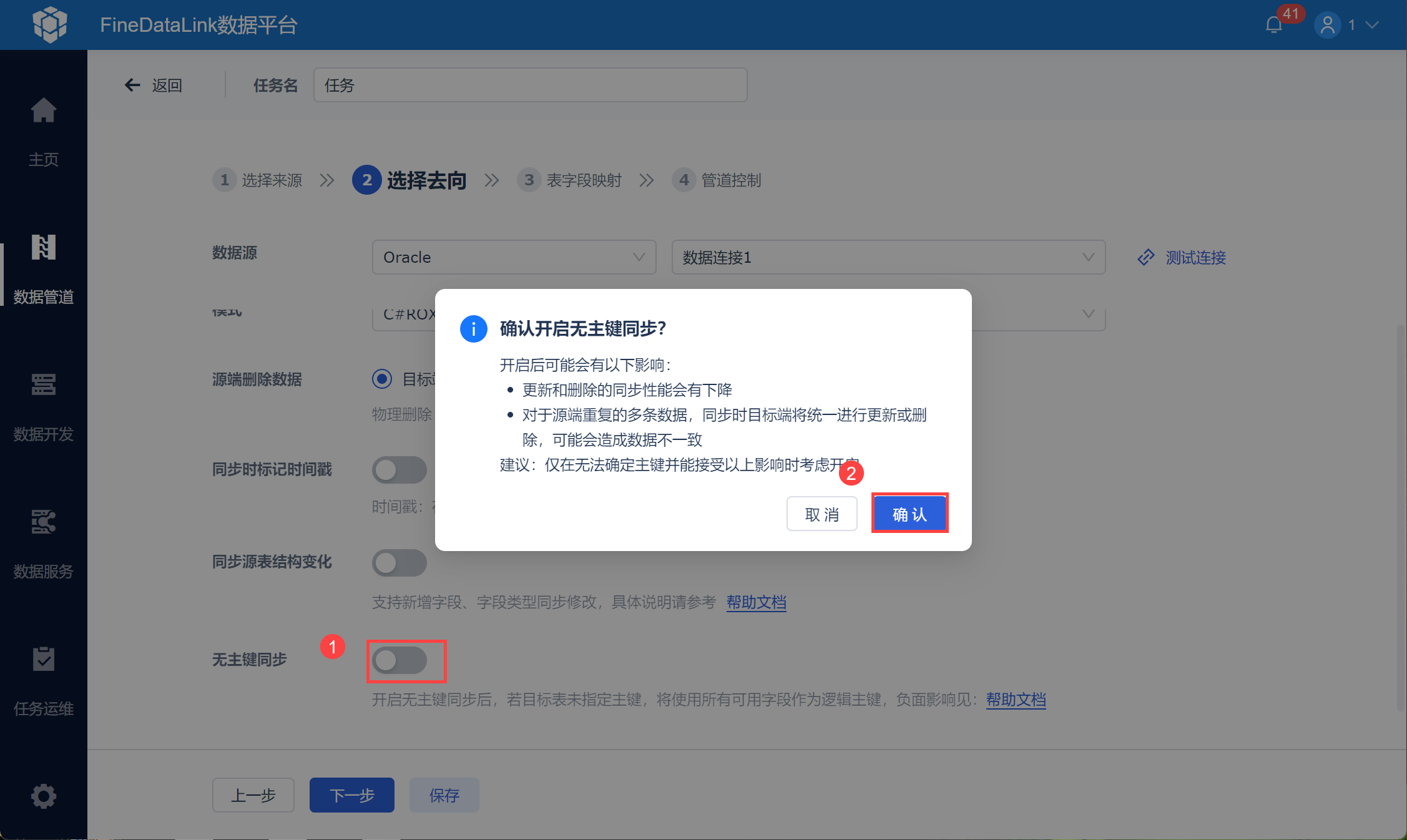This screenshot has width=1407, height=840.
Task: Toggle the 无主键同步 switch
Action: [x=400, y=660]
